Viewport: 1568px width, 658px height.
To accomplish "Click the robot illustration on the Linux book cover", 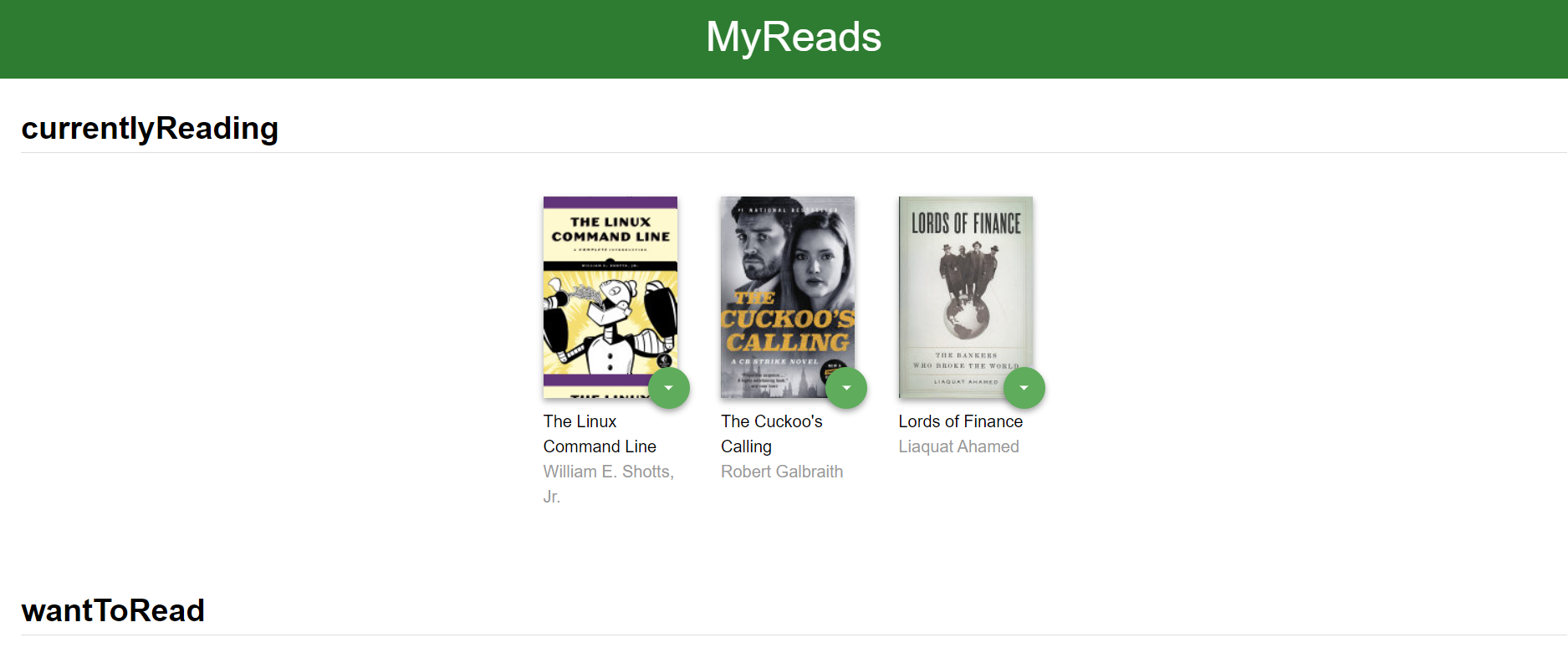I will 609,322.
